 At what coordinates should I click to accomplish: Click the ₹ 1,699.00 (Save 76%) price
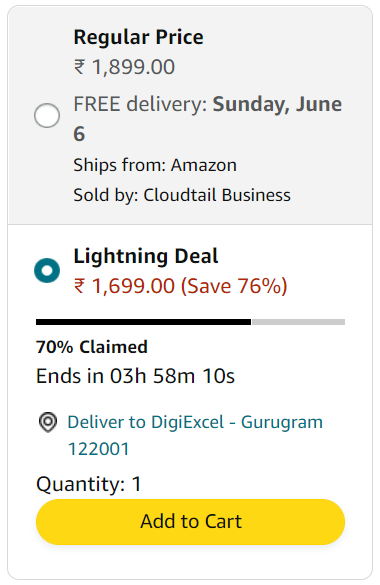180,286
